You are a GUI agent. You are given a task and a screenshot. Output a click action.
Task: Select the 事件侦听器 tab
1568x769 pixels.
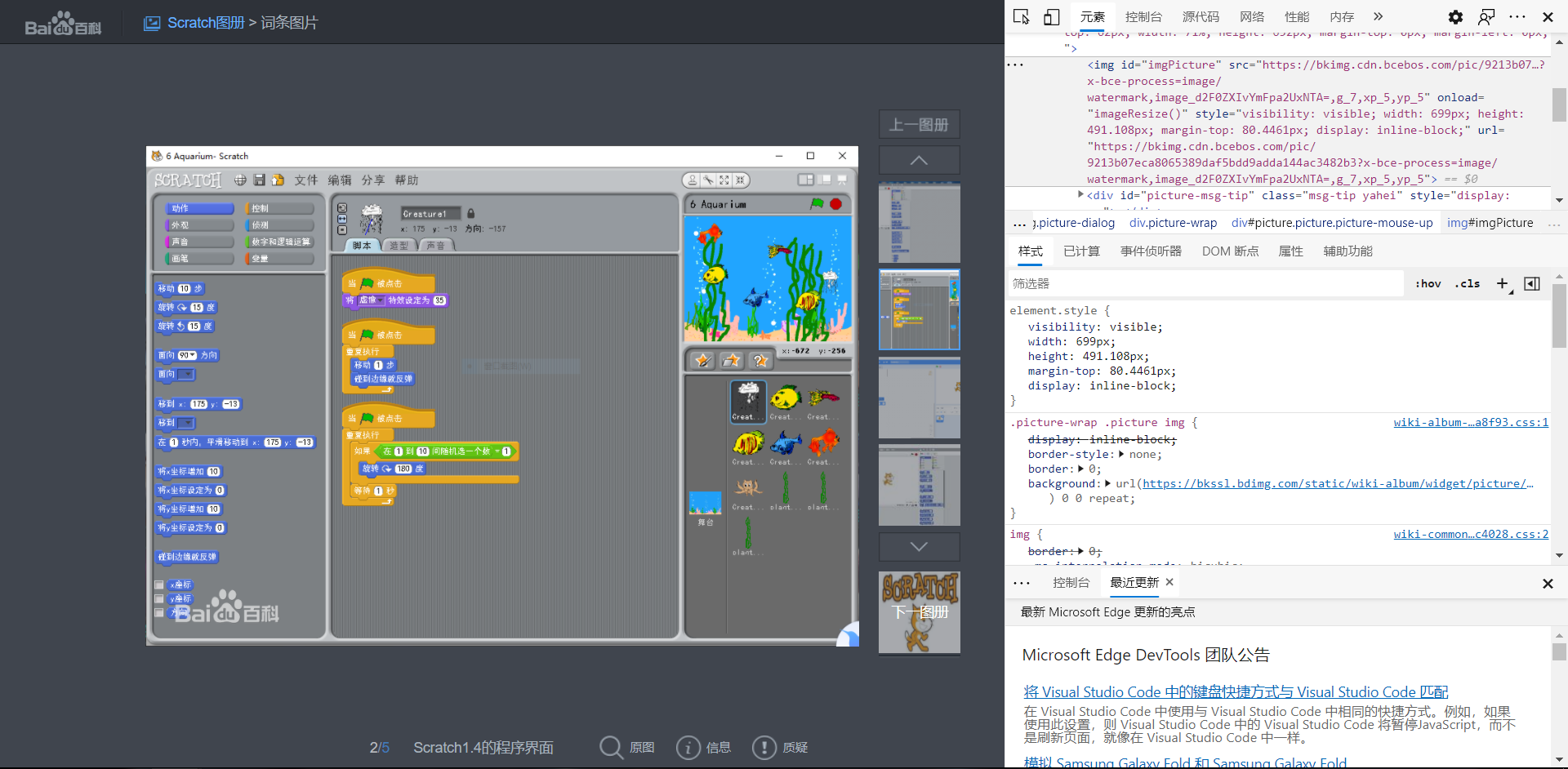1151,251
